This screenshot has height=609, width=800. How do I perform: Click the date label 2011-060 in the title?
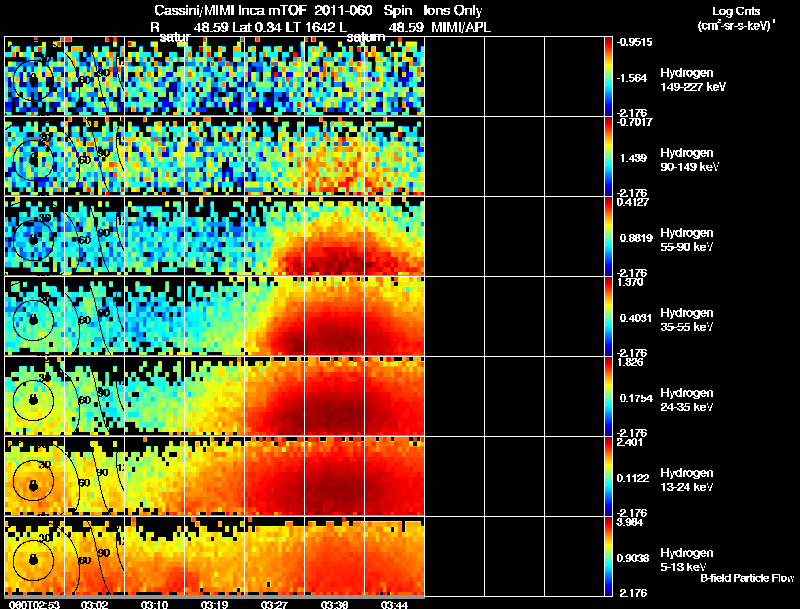pos(343,11)
